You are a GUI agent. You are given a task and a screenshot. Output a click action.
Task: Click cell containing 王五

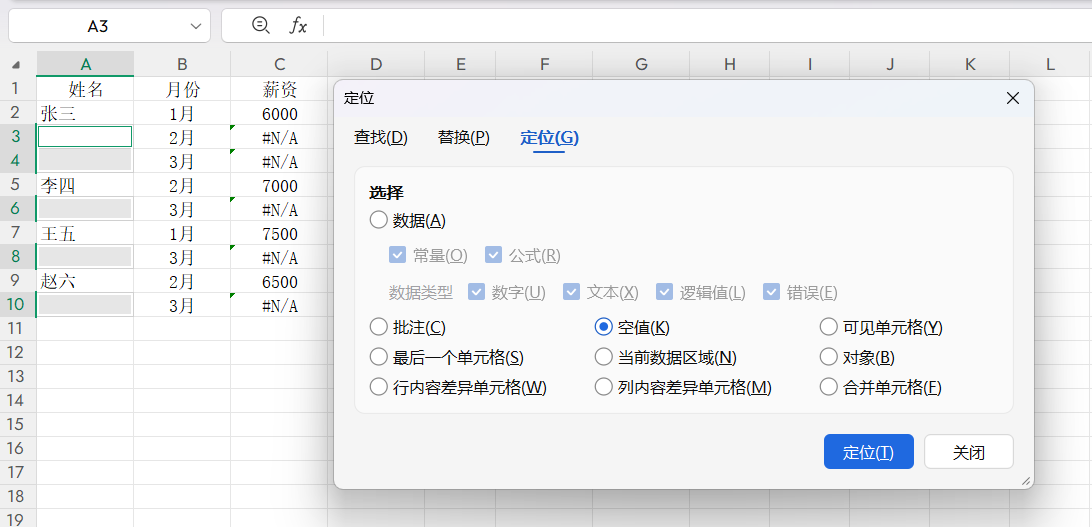pos(85,233)
